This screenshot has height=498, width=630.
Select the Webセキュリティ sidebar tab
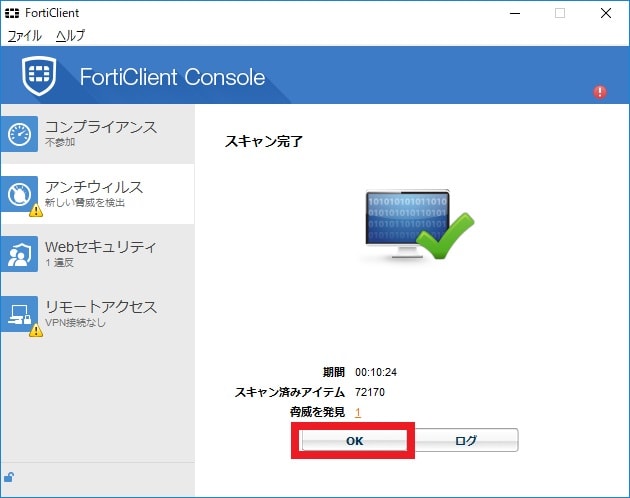(x=98, y=254)
